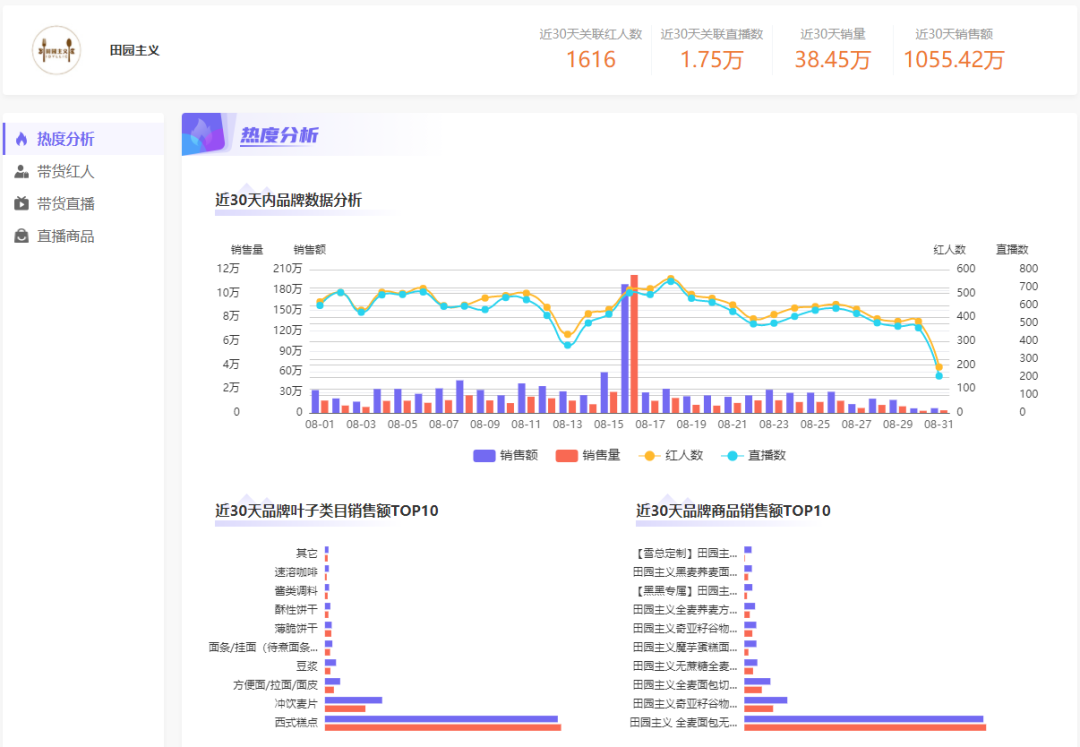This screenshot has width=1080, height=747.
Task: Click the 08-31 live-count data point
Action: (x=939, y=376)
